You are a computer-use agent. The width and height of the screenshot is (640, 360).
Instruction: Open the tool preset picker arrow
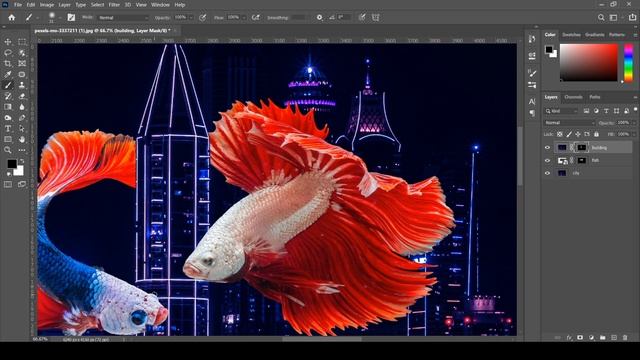click(37, 18)
